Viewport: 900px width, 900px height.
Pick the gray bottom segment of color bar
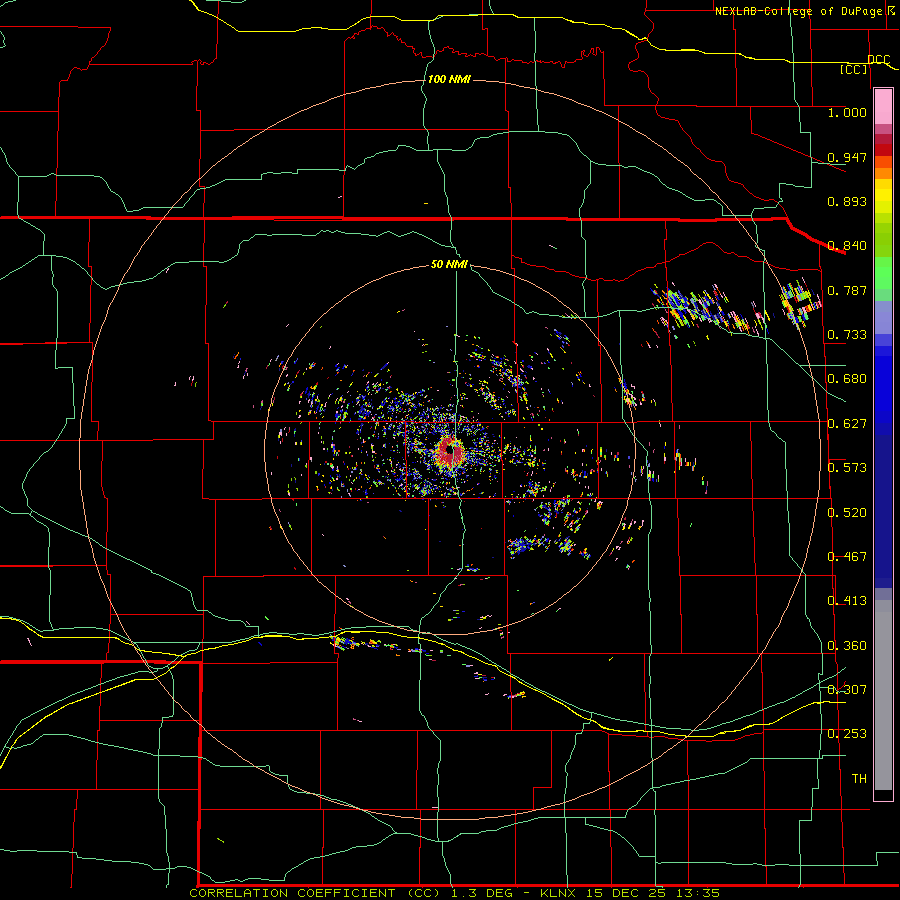coord(883,695)
